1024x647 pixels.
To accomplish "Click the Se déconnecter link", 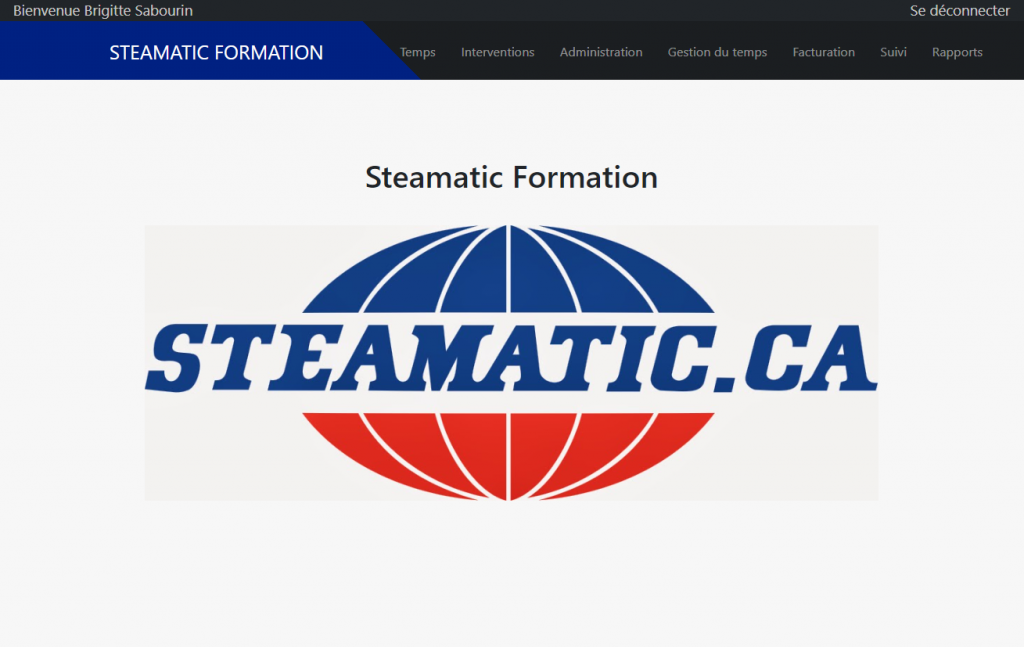I will coord(959,10).
